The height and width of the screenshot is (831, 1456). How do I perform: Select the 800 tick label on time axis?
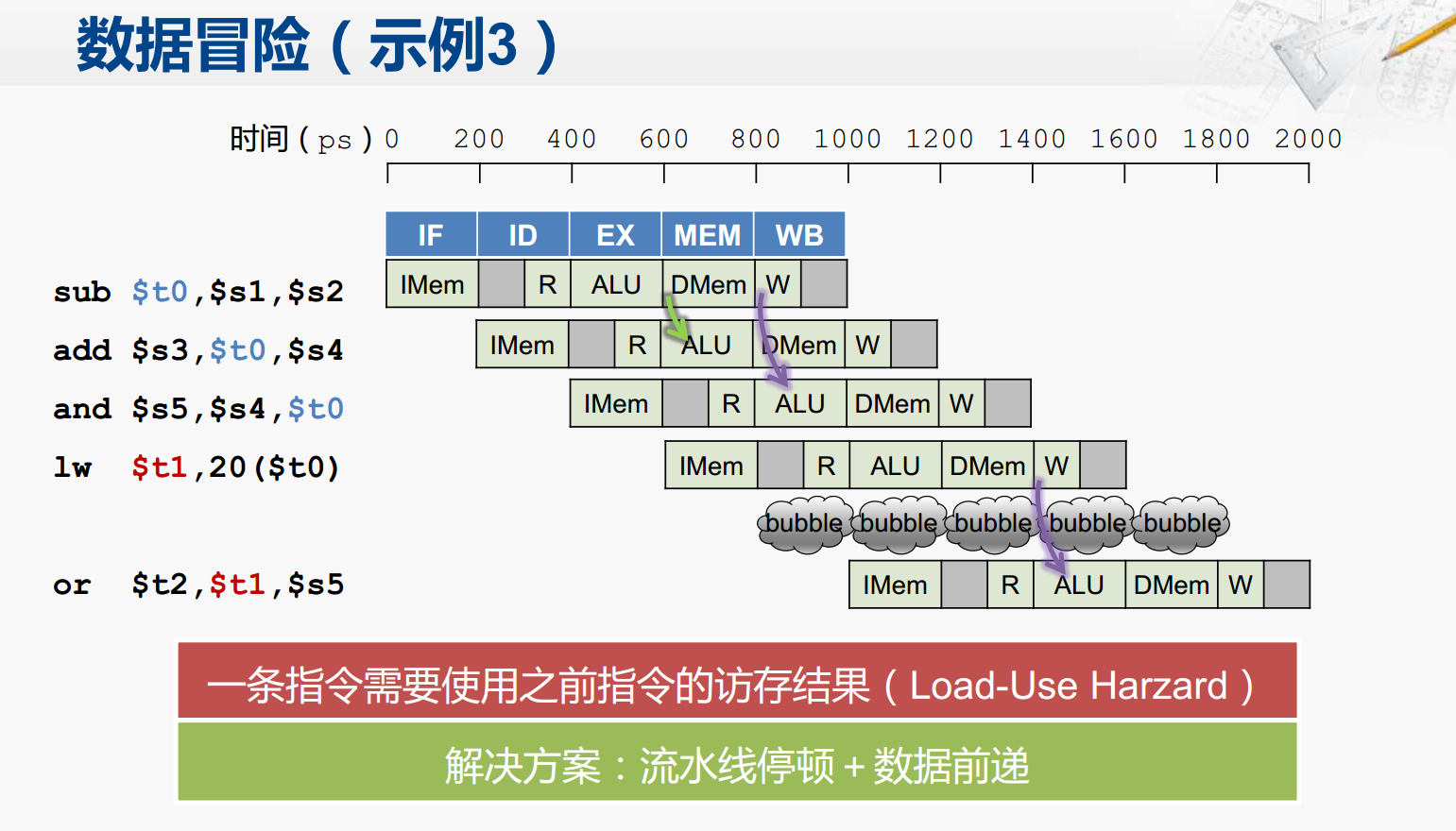(x=756, y=139)
